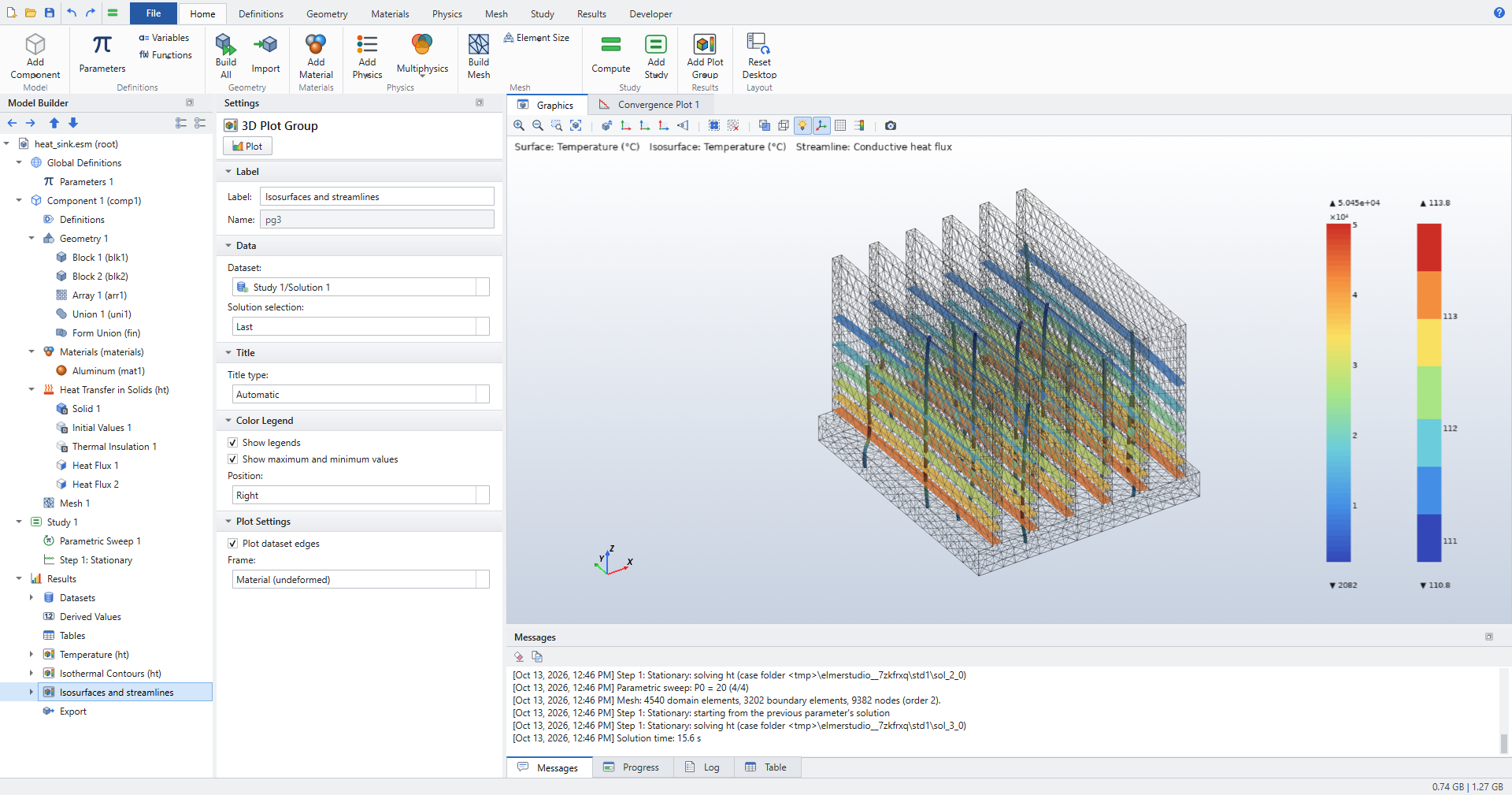Click the Undo arrow icon
This screenshot has width=1512, height=795.
click(x=72, y=13)
